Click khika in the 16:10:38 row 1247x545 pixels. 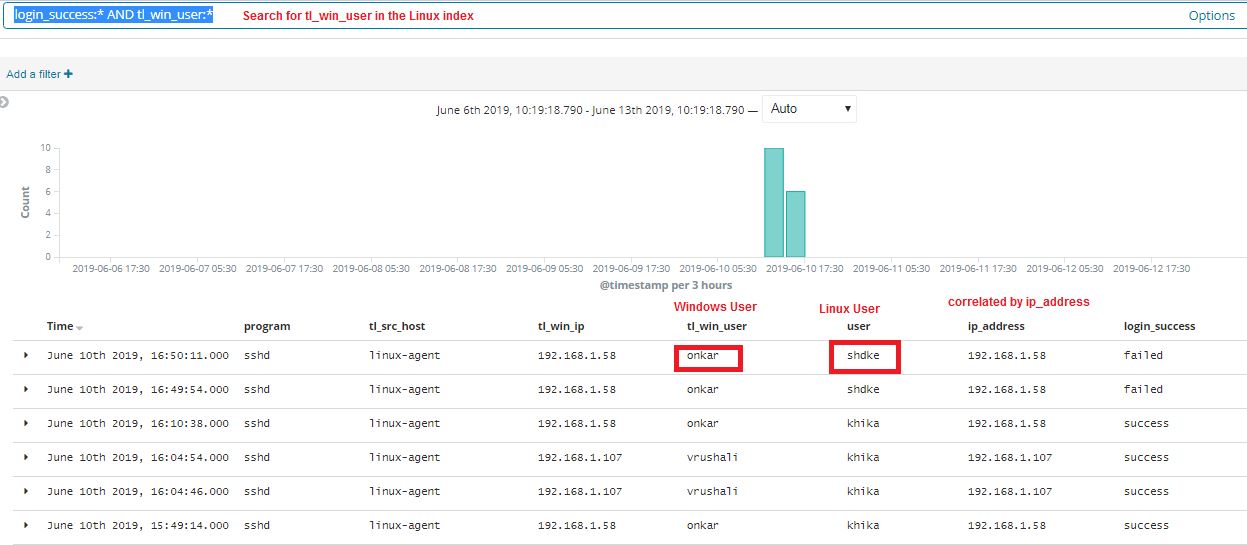(863, 424)
